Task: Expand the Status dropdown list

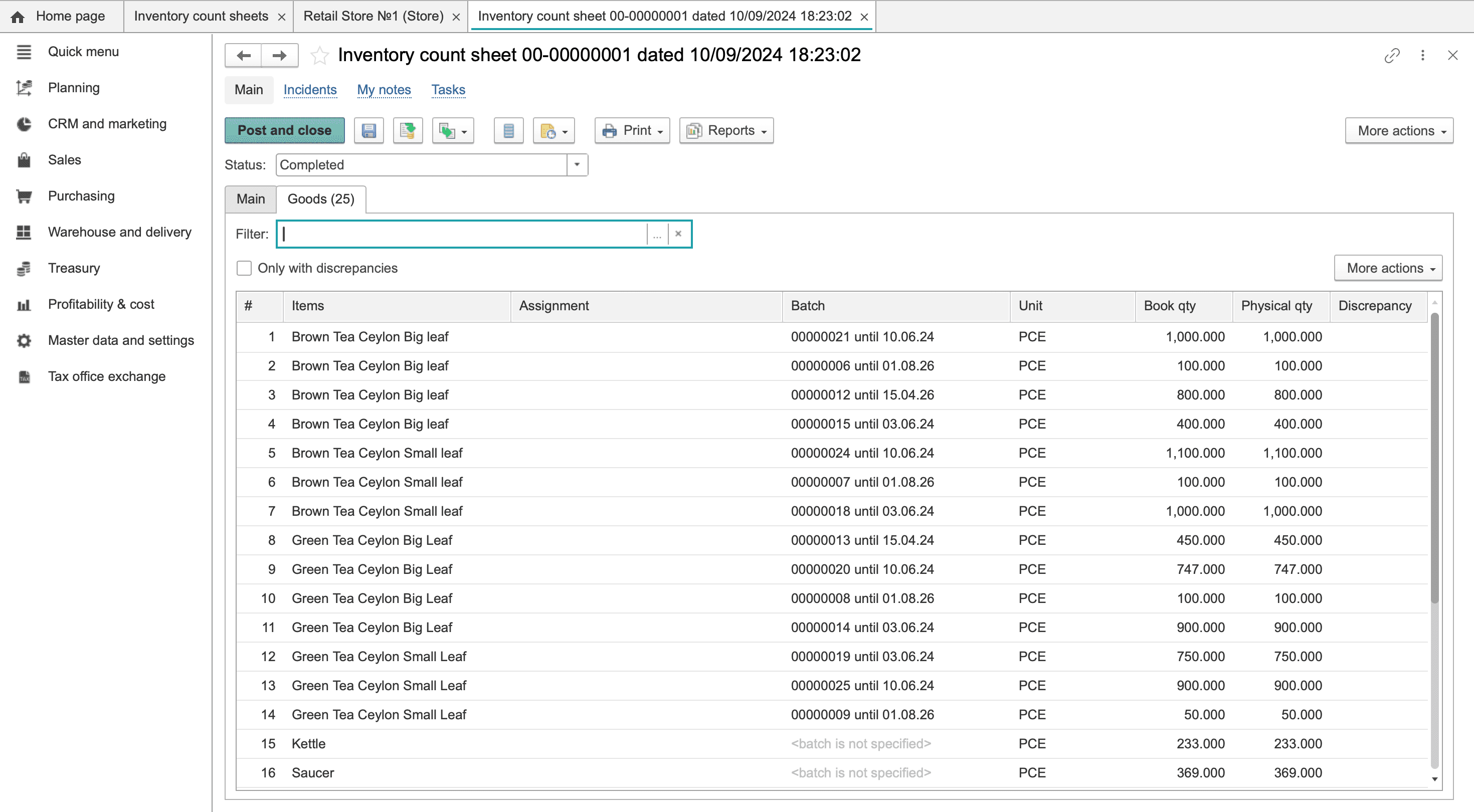Action: (x=577, y=165)
